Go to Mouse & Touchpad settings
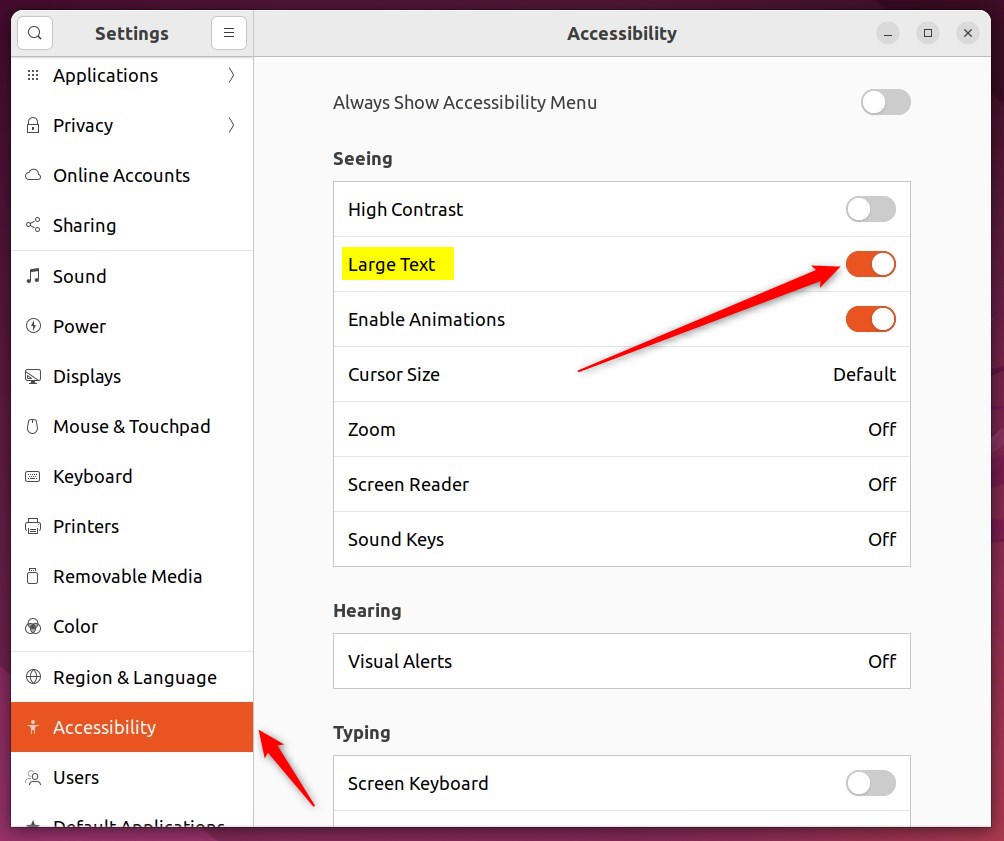This screenshot has width=1004, height=841. click(x=131, y=427)
